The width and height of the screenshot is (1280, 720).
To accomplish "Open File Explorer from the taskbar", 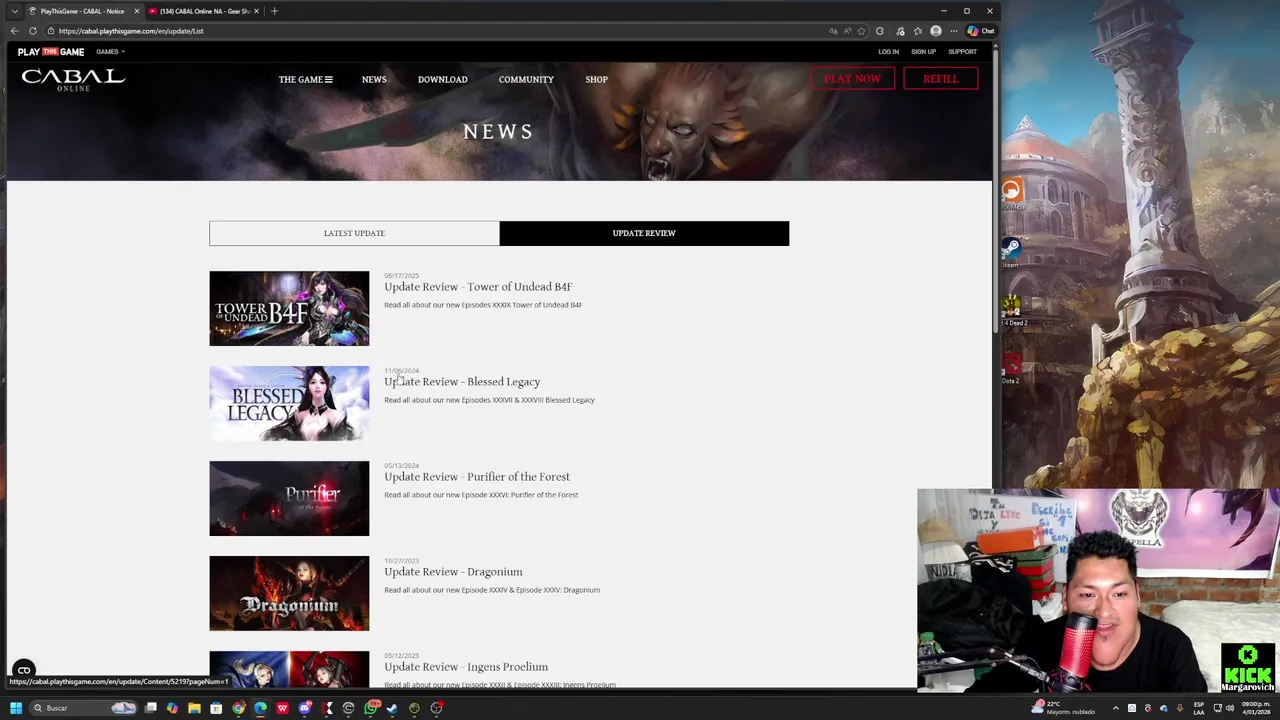I will pyautogui.click(x=194, y=708).
